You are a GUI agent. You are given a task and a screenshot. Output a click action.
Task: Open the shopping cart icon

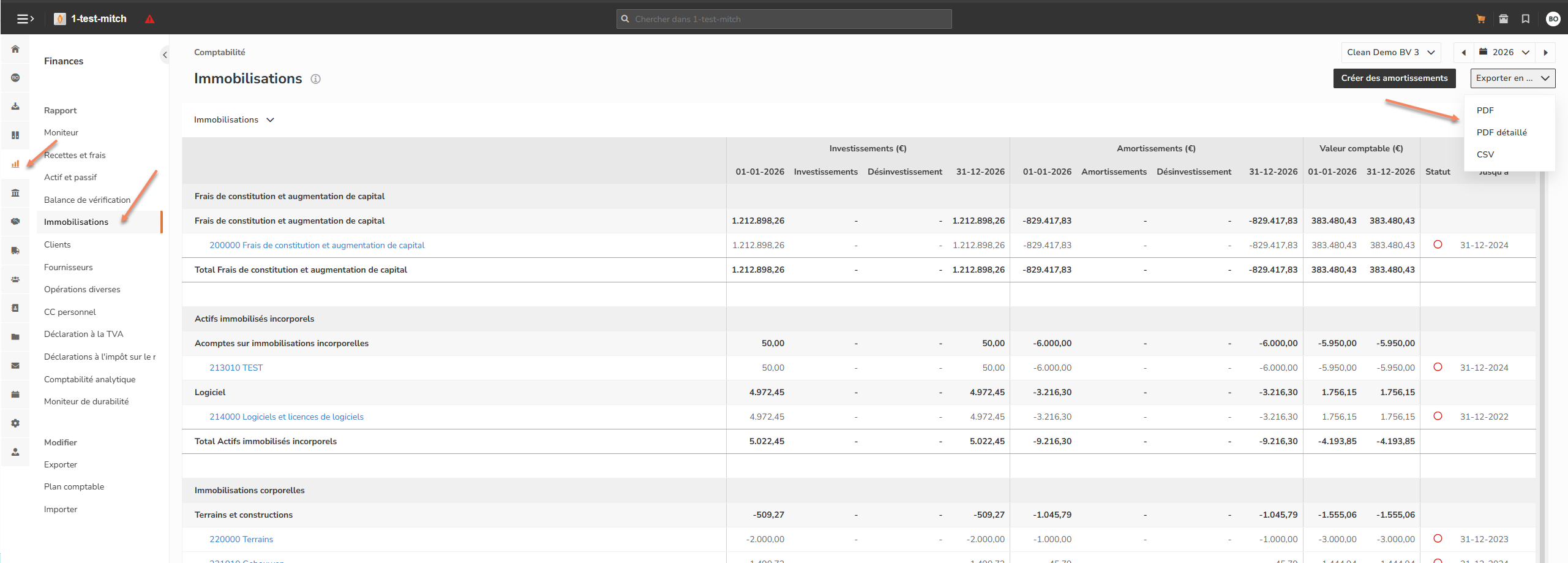(1480, 19)
